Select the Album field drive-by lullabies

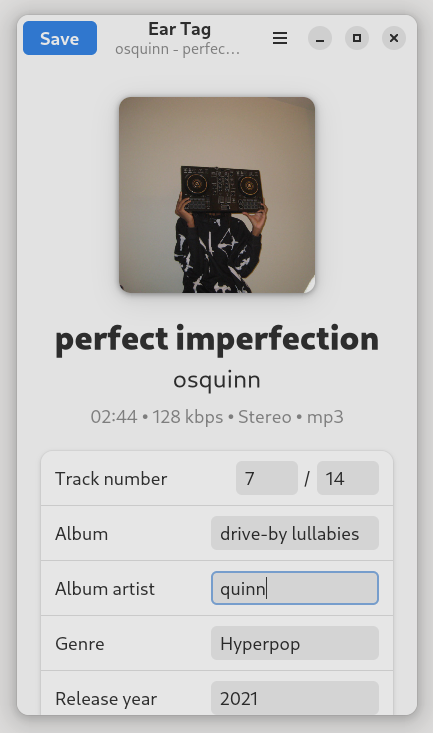[295, 533]
